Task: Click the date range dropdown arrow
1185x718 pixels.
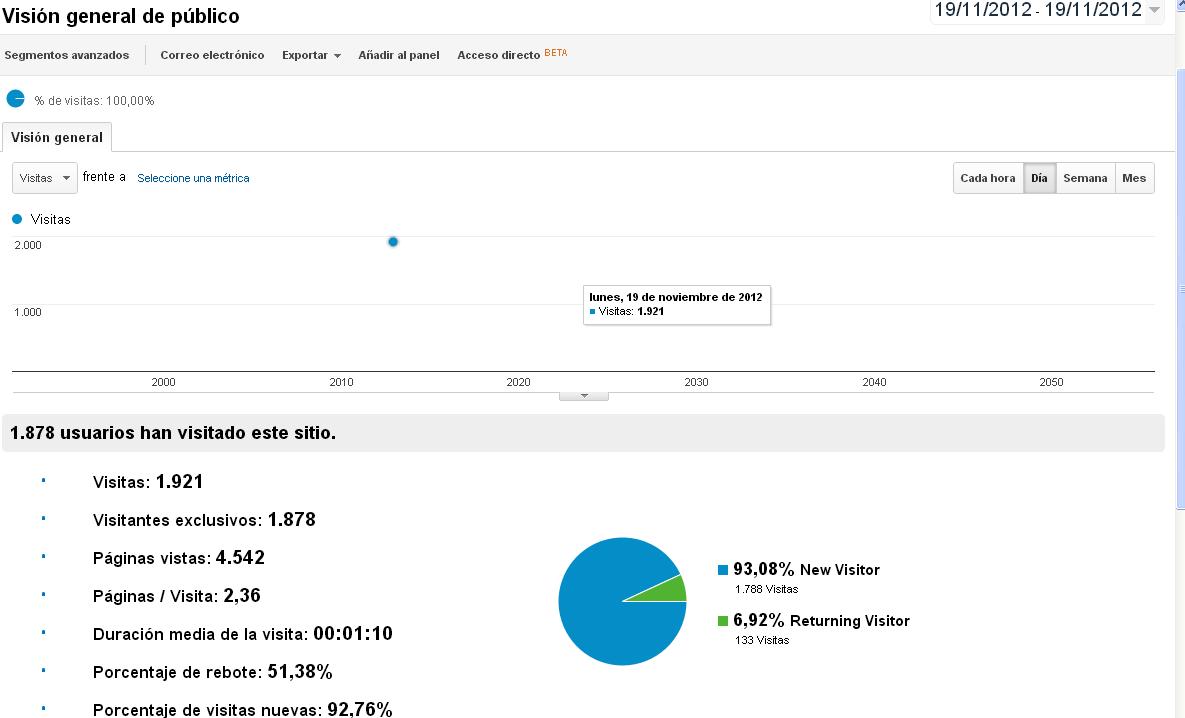Action: [1154, 10]
